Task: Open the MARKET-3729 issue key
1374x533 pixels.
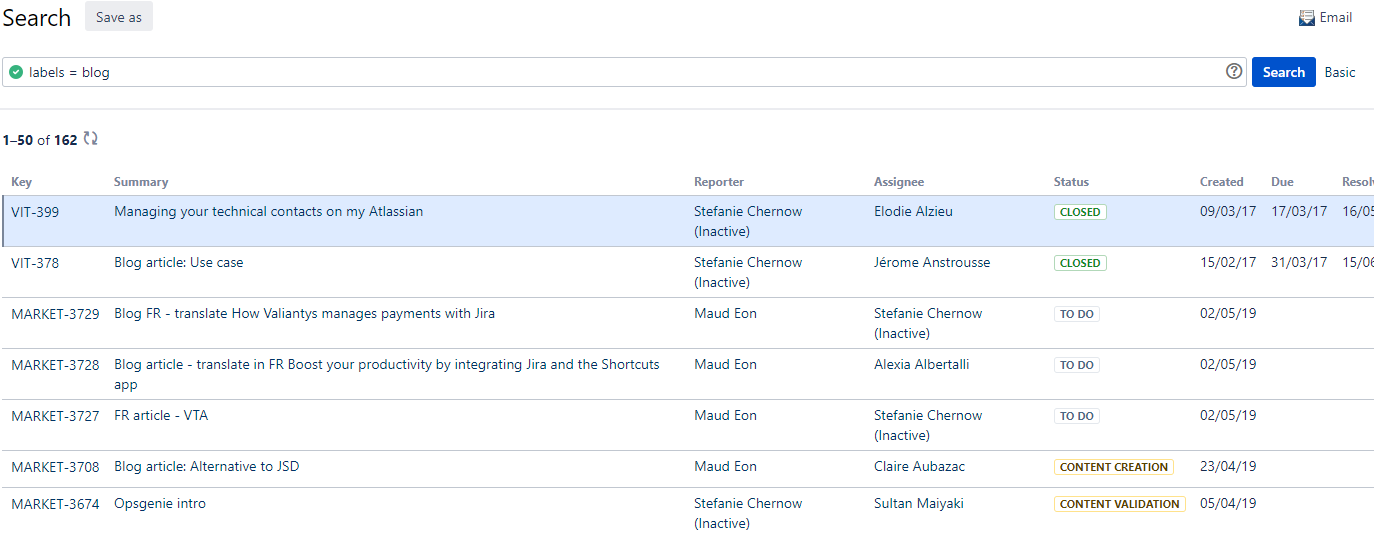Action: click(x=55, y=314)
